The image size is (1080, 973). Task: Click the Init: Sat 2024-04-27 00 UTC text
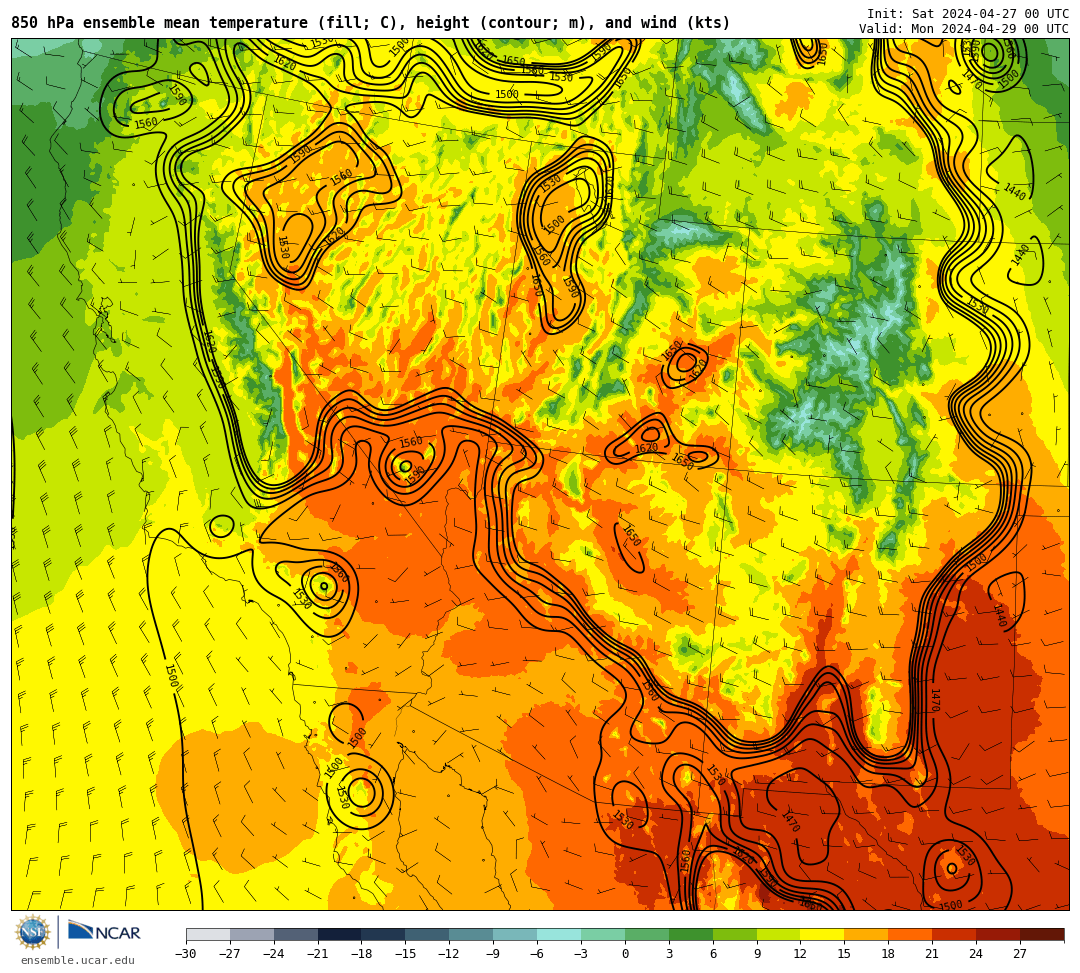[968, 14]
